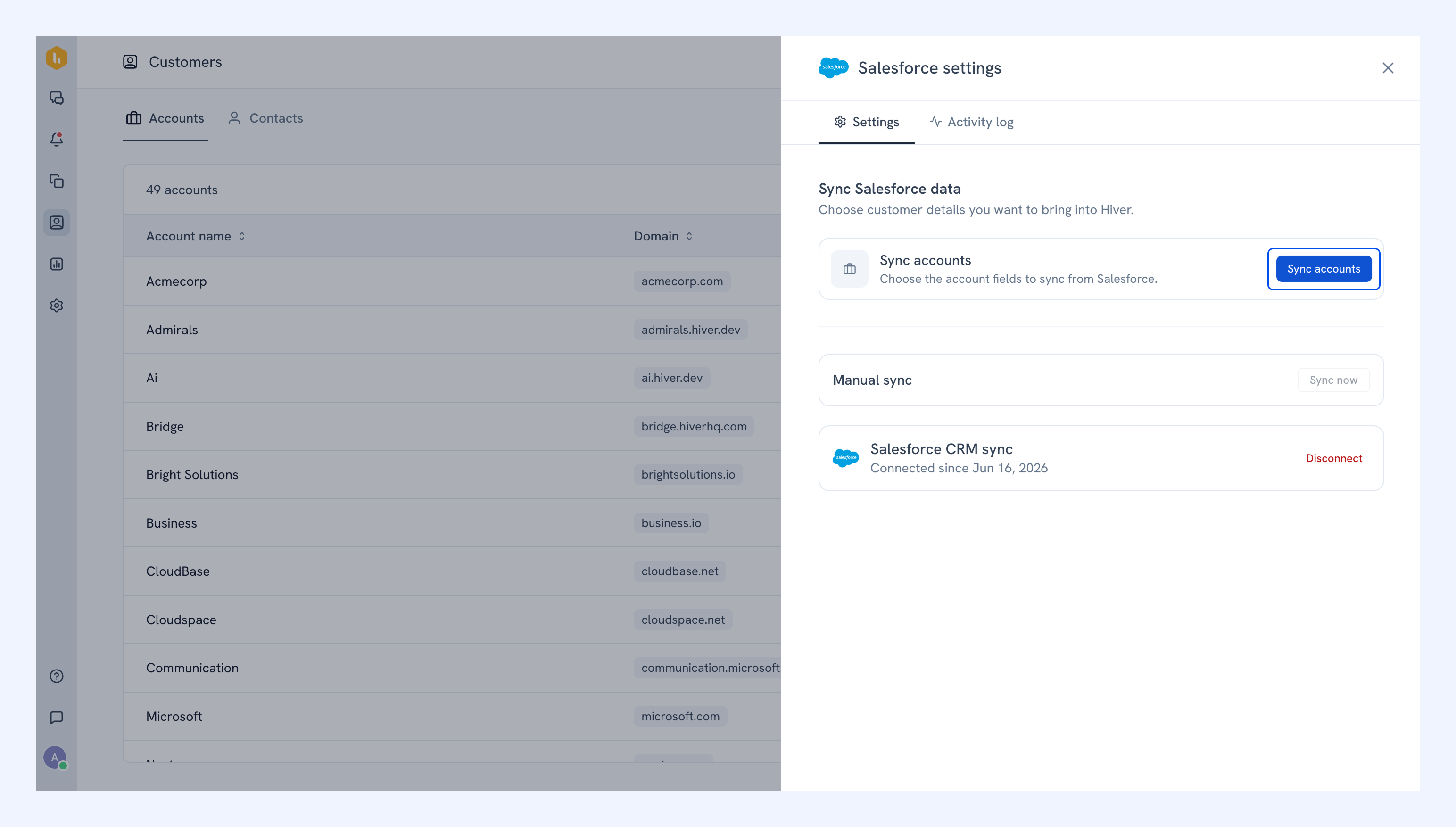Viewport: 1456px width, 827px height.
Task: Select the copy/templates sidebar icon
Action: (56, 181)
